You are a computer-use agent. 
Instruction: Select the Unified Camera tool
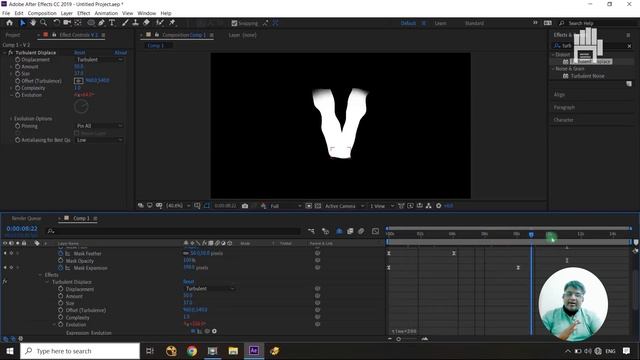pyautogui.click(x=67, y=23)
